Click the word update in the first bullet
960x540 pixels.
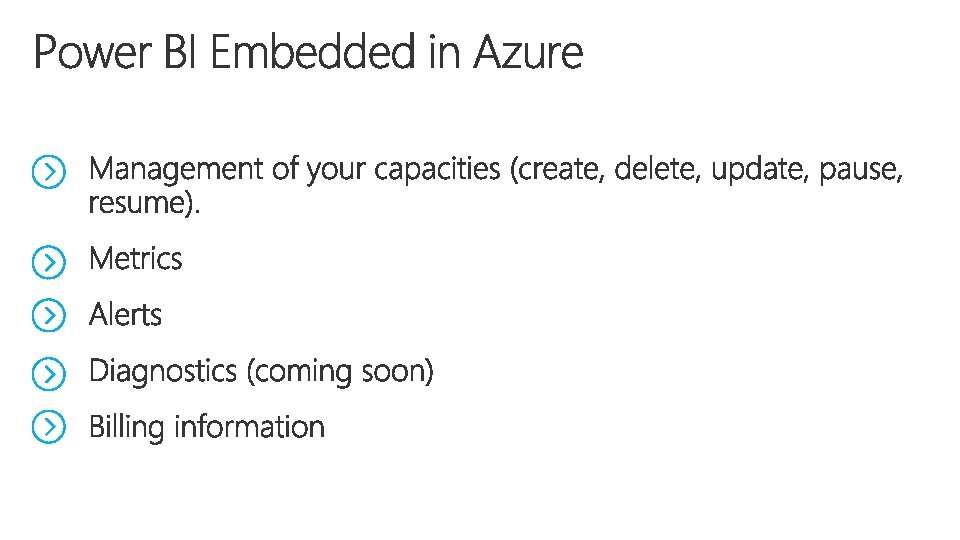757,170
